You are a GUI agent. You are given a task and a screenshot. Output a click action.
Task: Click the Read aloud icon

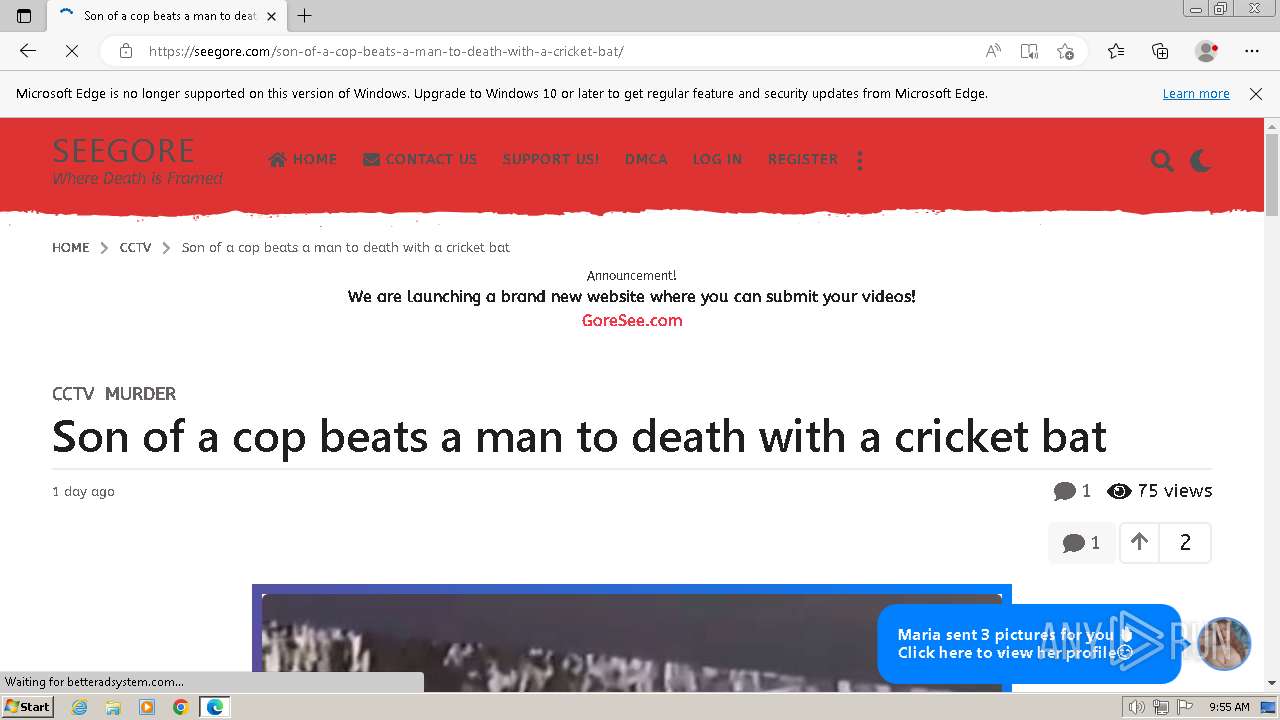[993, 51]
